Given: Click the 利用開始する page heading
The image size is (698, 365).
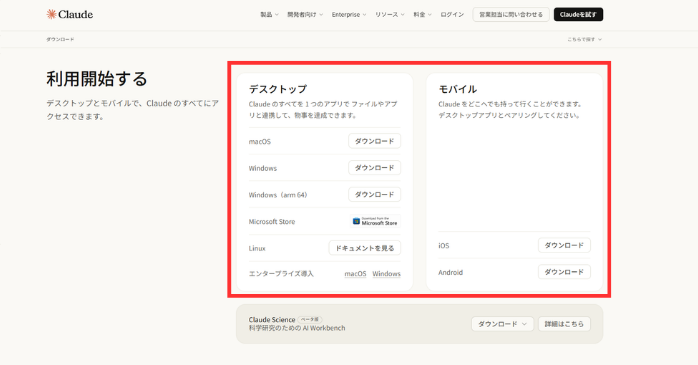Looking at the screenshot, I should pos(97,79).
